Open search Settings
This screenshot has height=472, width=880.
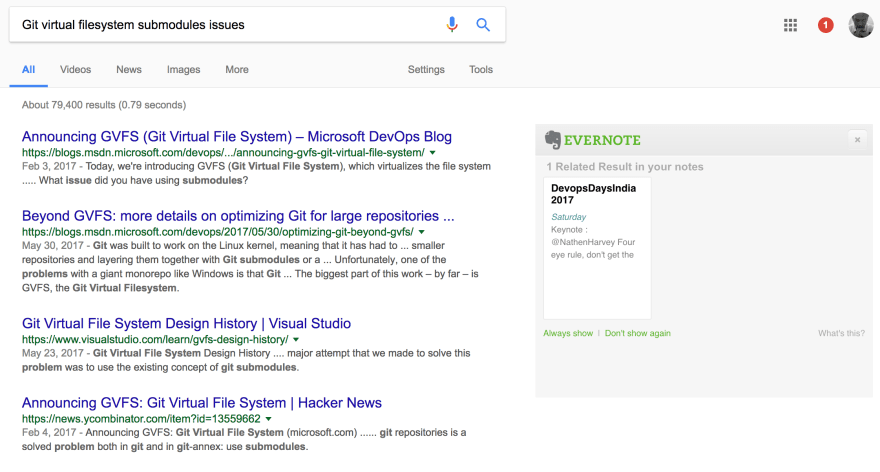[x=426, y=70]
